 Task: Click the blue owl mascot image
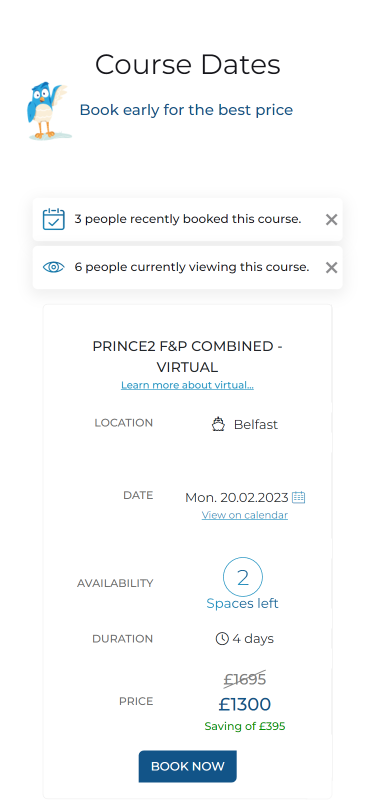pos(48,110)
